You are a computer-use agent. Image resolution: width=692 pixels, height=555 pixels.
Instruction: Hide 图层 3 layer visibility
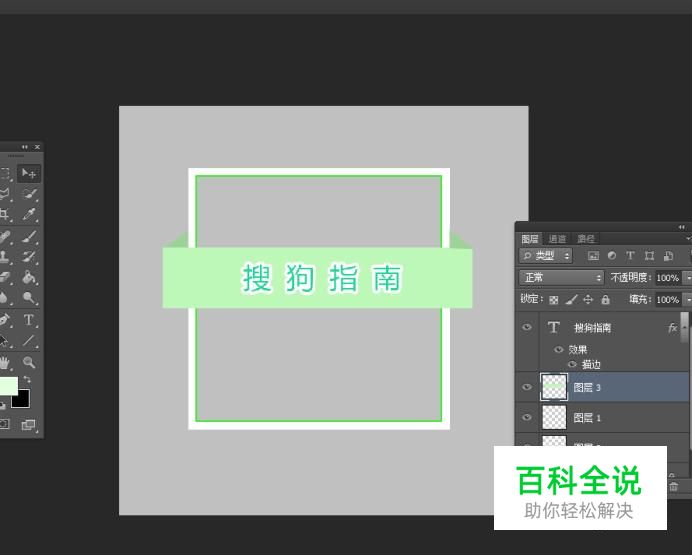(x=527, y=387)
